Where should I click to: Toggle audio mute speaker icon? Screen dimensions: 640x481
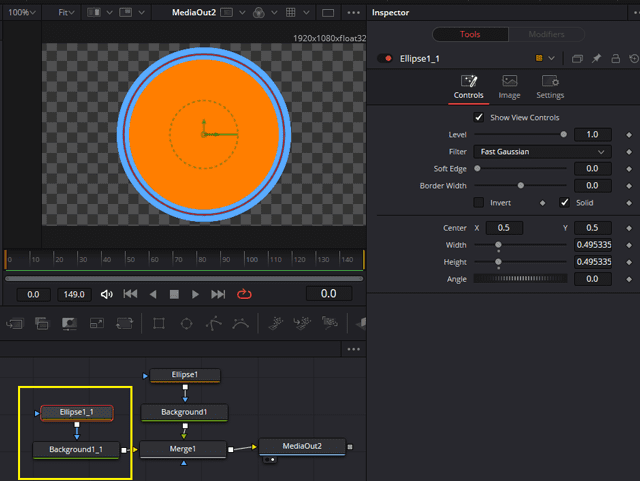[x=107, y=294]
